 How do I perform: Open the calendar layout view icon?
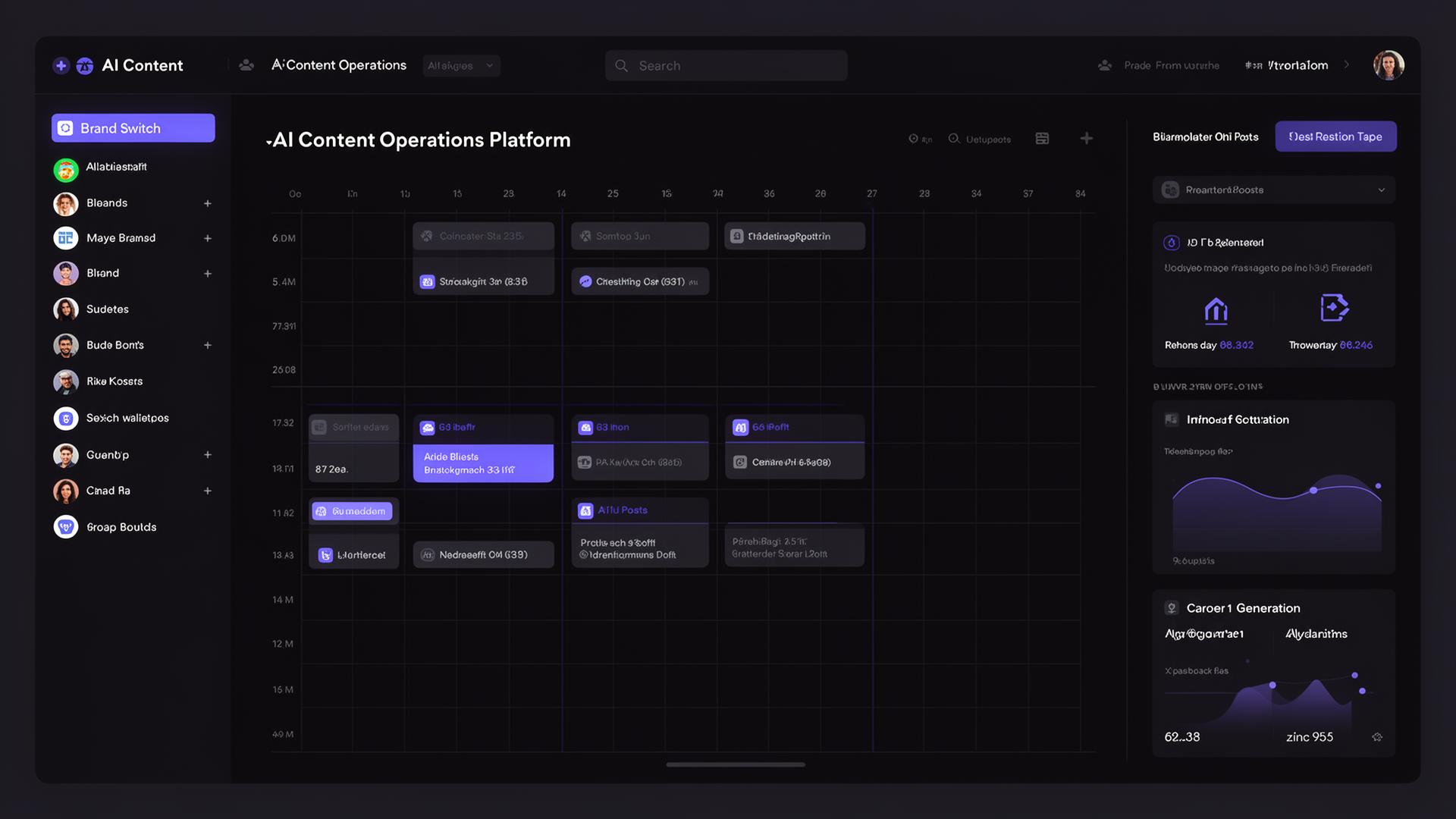pos(1042,138)
